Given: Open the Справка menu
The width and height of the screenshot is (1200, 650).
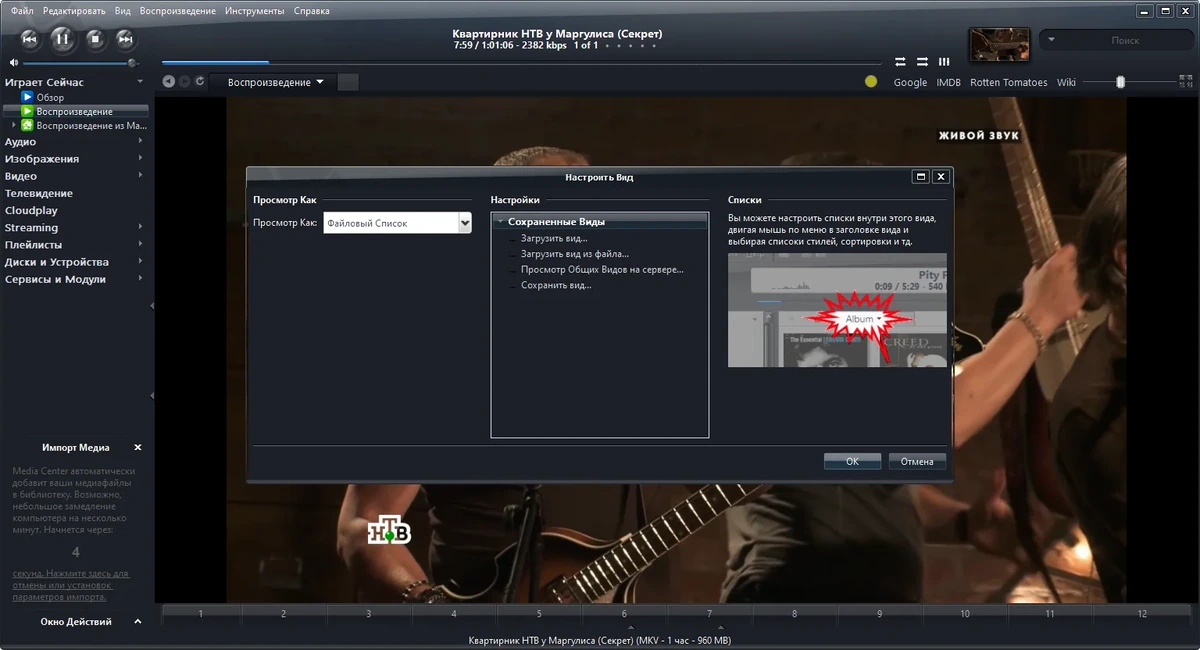Looking at the screenshot, I should pyautogui.click(x=311, y=11).
